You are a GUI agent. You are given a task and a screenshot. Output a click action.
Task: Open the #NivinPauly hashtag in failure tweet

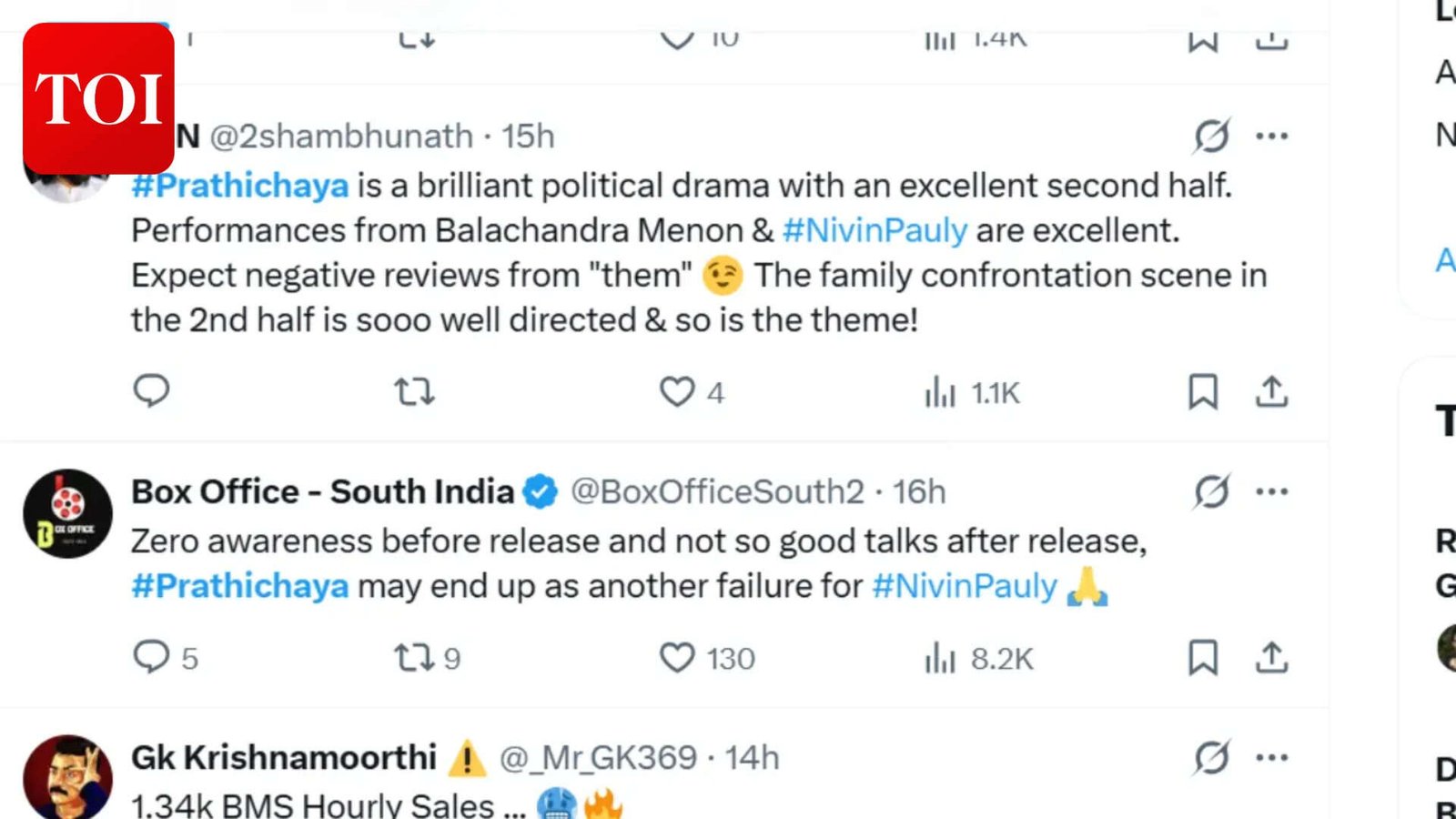[x=965, y=586]
